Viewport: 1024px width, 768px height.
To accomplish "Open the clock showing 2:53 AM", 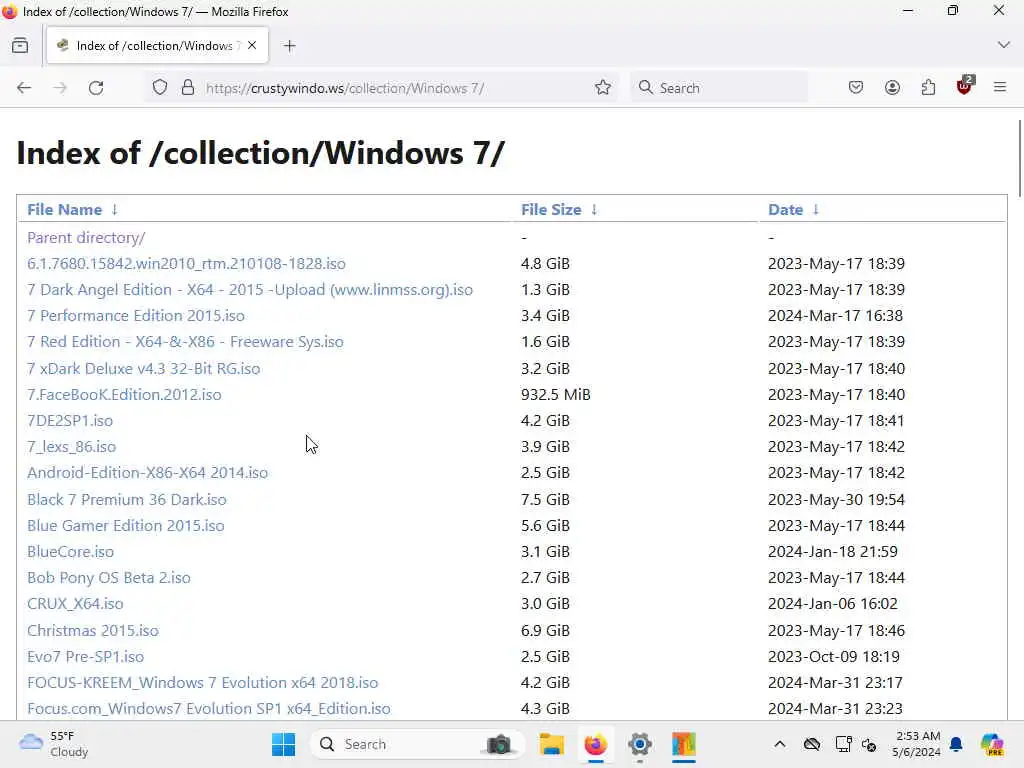I will tap(917, 744).
